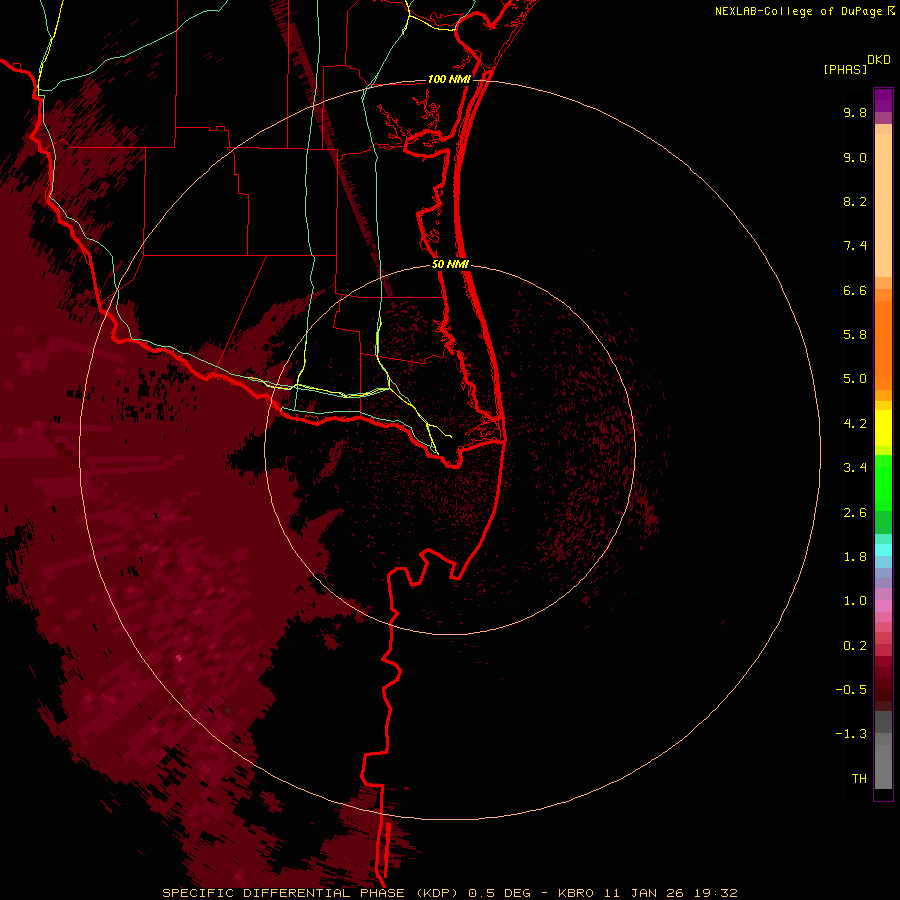Pick the pink color bar segment

pos(883,606)
